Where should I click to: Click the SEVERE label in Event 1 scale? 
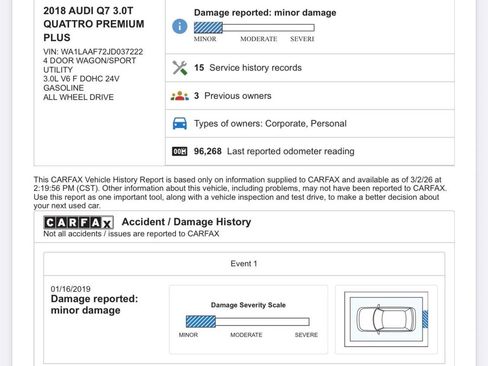[306, 335]
